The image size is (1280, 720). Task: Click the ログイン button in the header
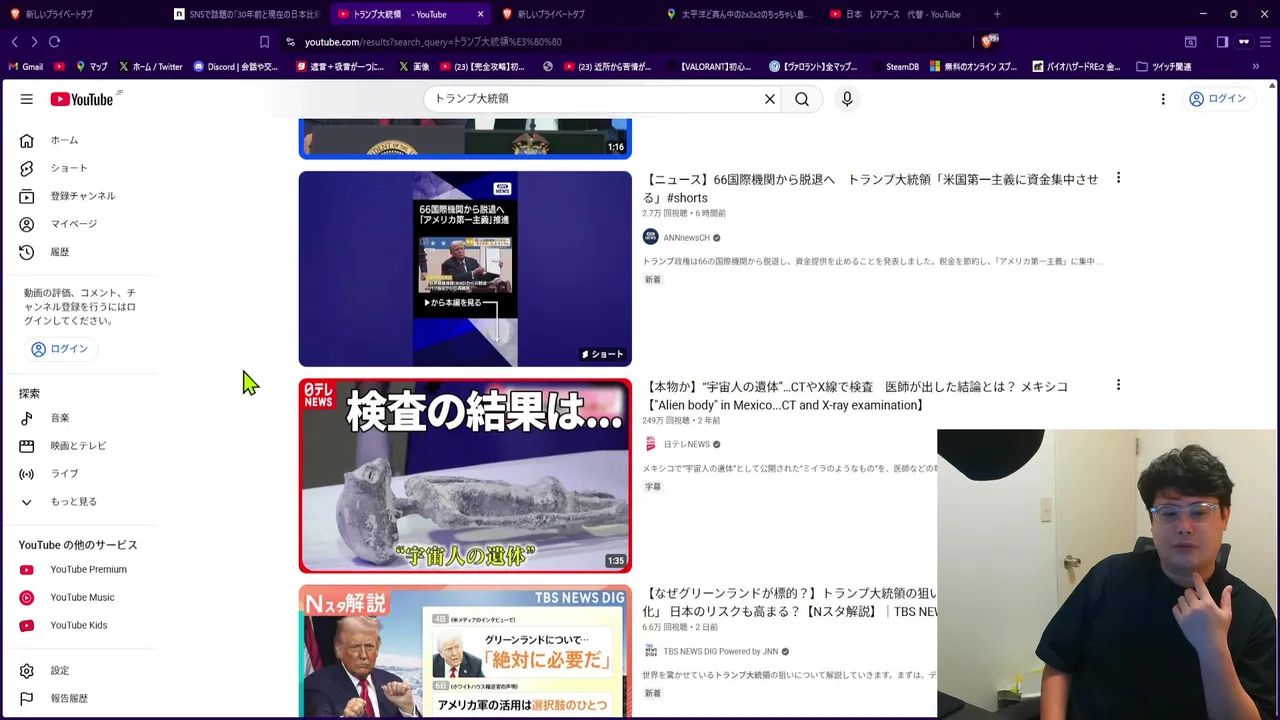(x=1217, y=99)
